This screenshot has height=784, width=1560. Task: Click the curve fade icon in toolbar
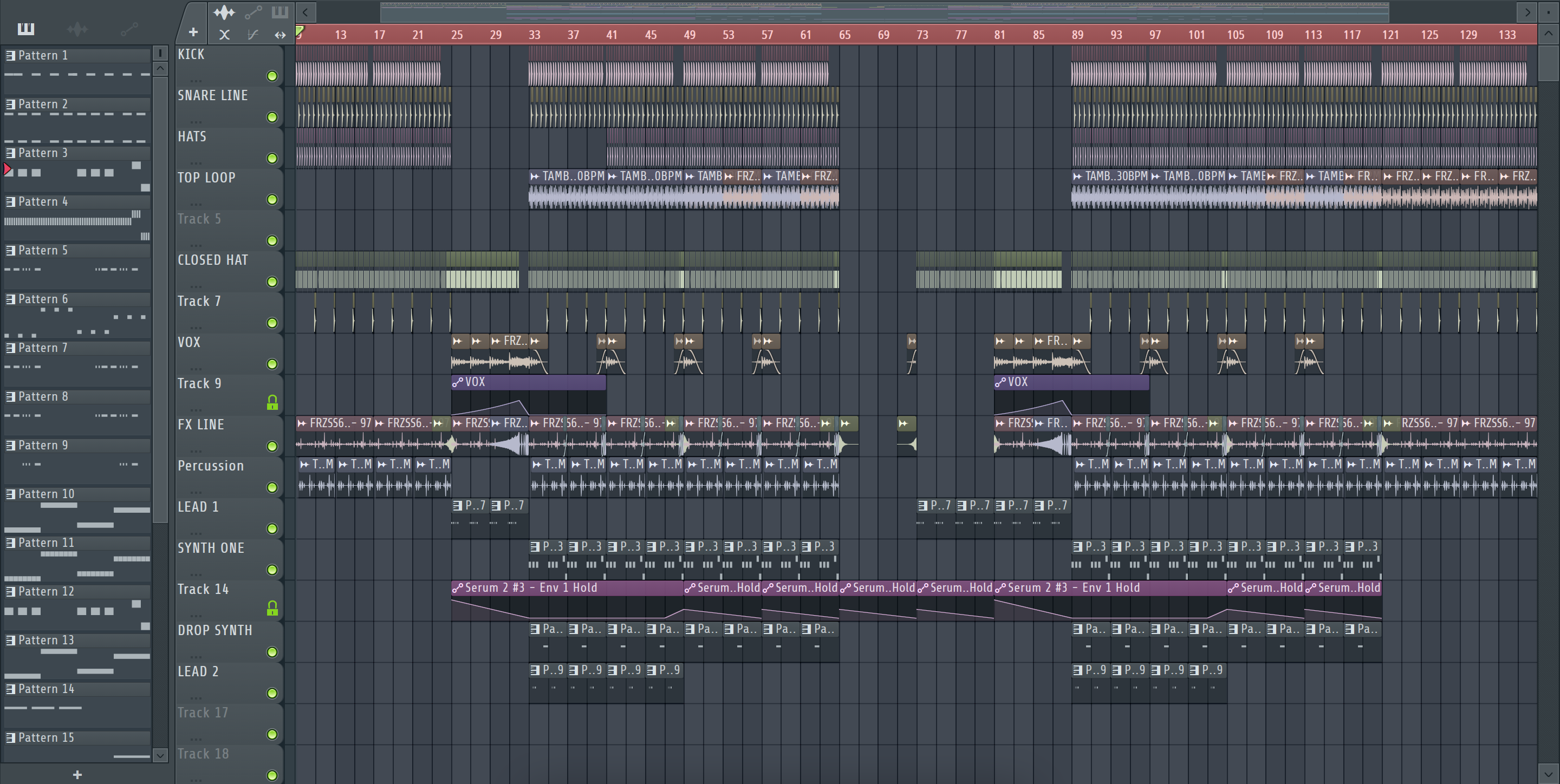252,35
